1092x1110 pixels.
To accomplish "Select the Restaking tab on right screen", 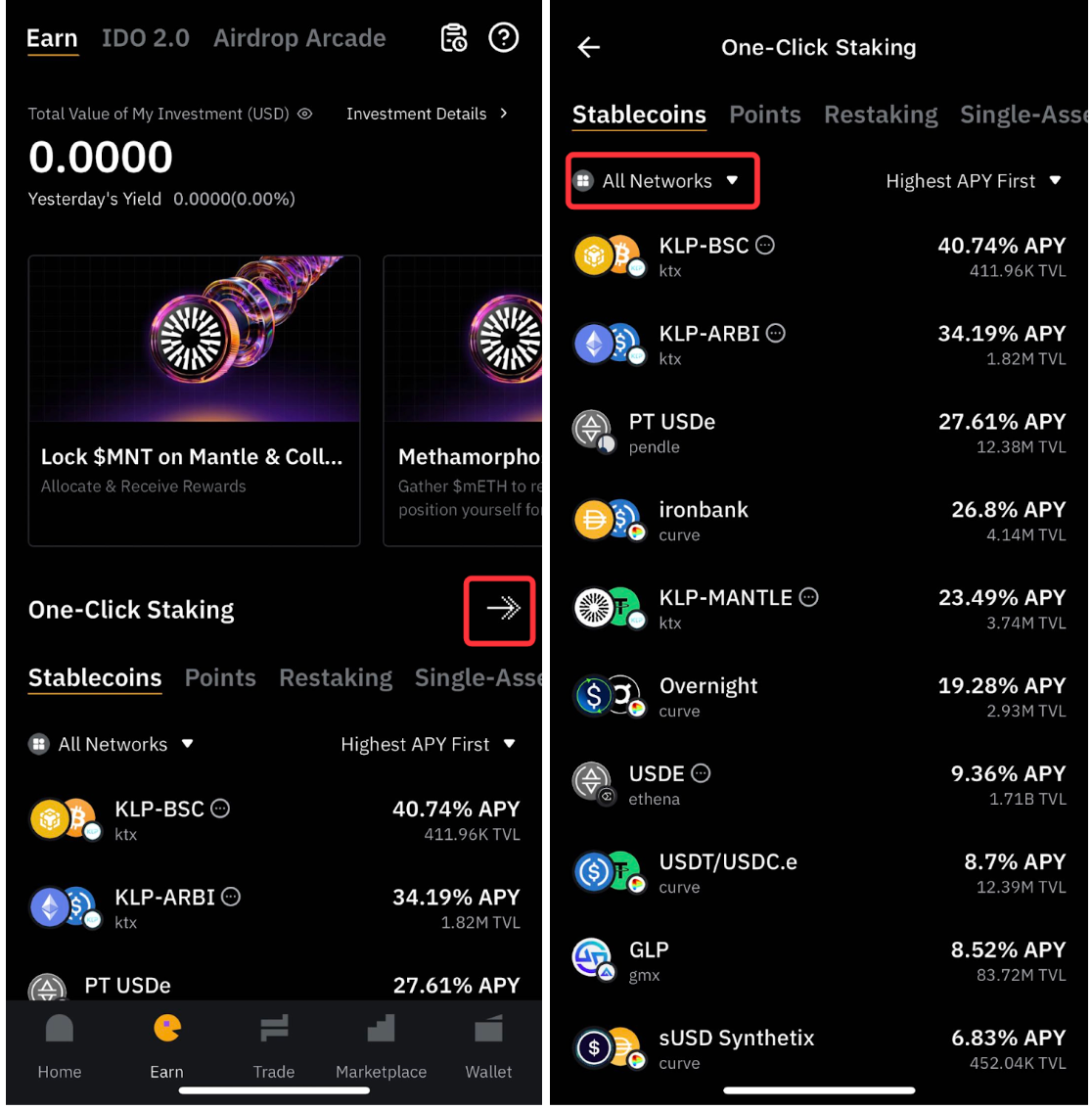I will point(881,115).
